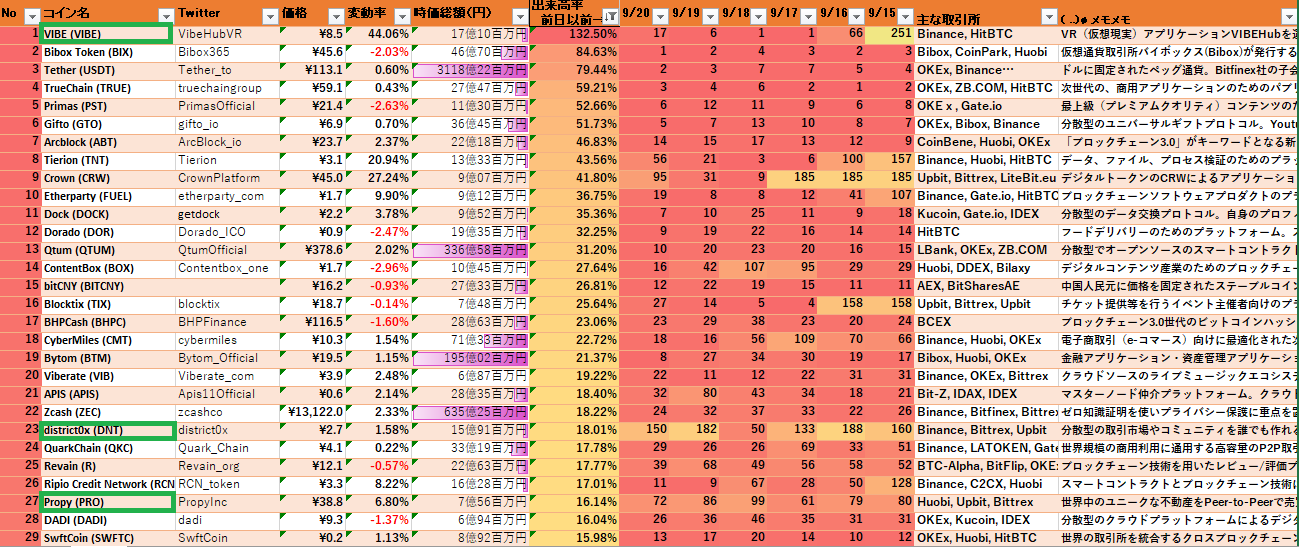Click the zcashco Twitter cell
This screenshot has height=547, width=1299.
tap(225, 412)
